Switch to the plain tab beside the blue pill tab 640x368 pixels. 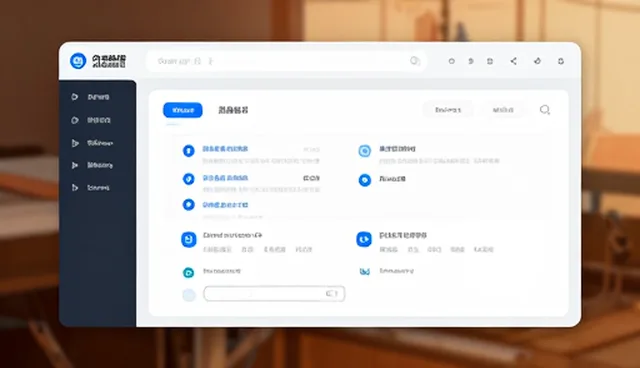[233, 110]
